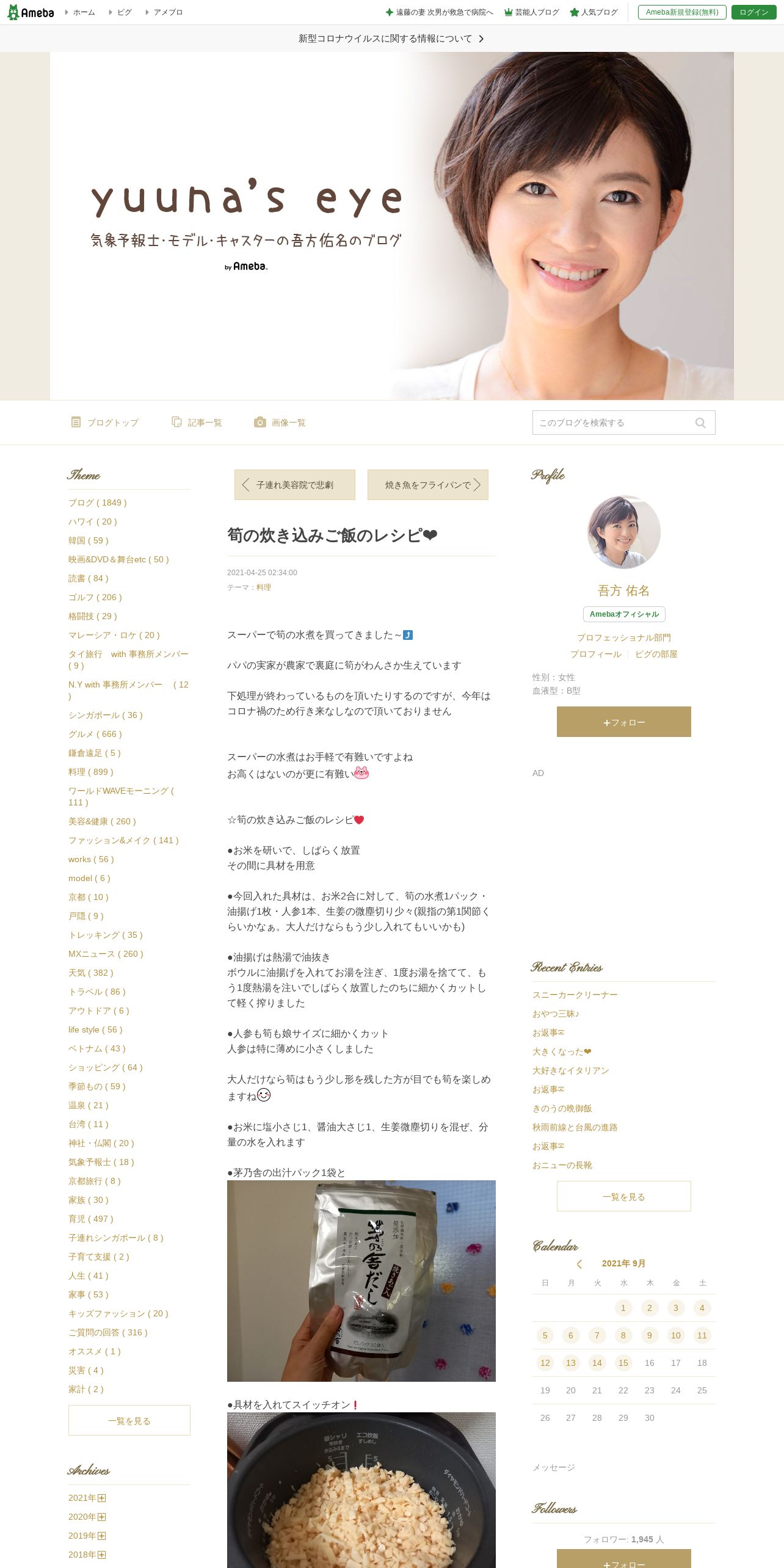The image size is (784, 1568).
Task: Open theme link 料理 ( 899 )
Action: point(91,772)
